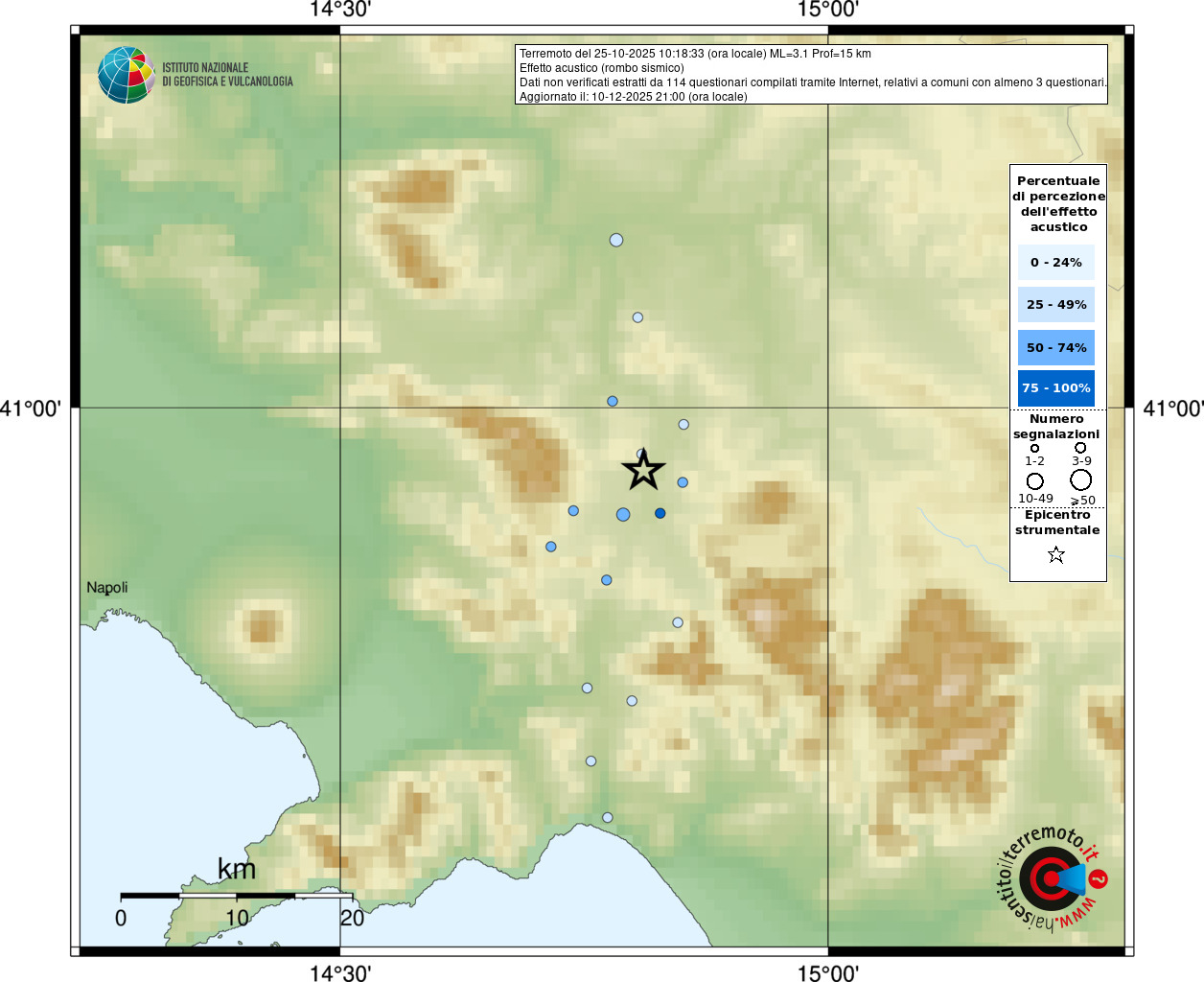Select the southernmost data circle near the coast

(x=607, y=818)
